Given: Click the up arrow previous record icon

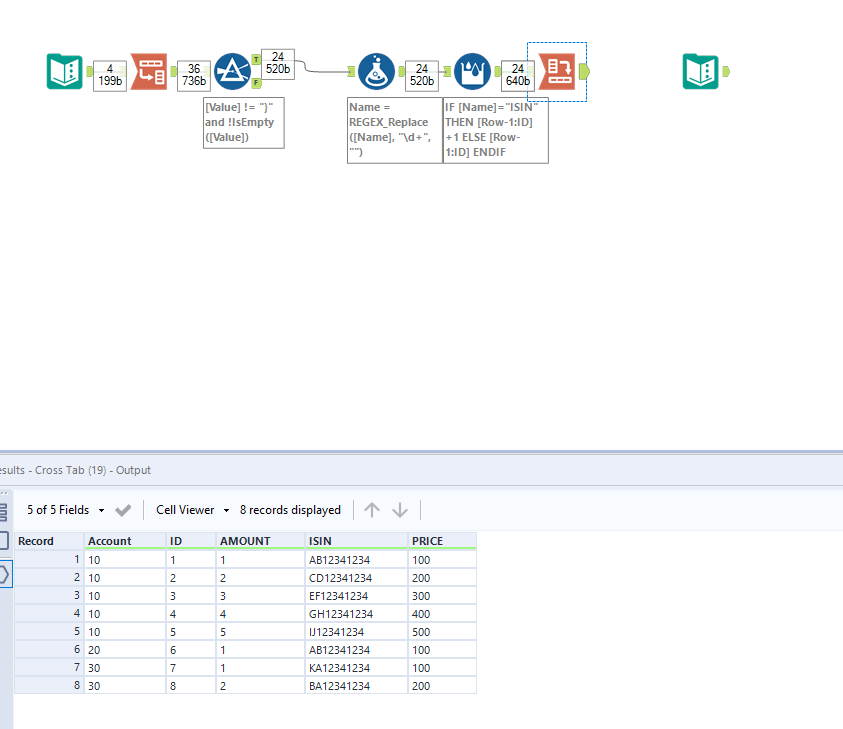Looking at the screenshot, I should pyautogui.click(x=372, y=510).
